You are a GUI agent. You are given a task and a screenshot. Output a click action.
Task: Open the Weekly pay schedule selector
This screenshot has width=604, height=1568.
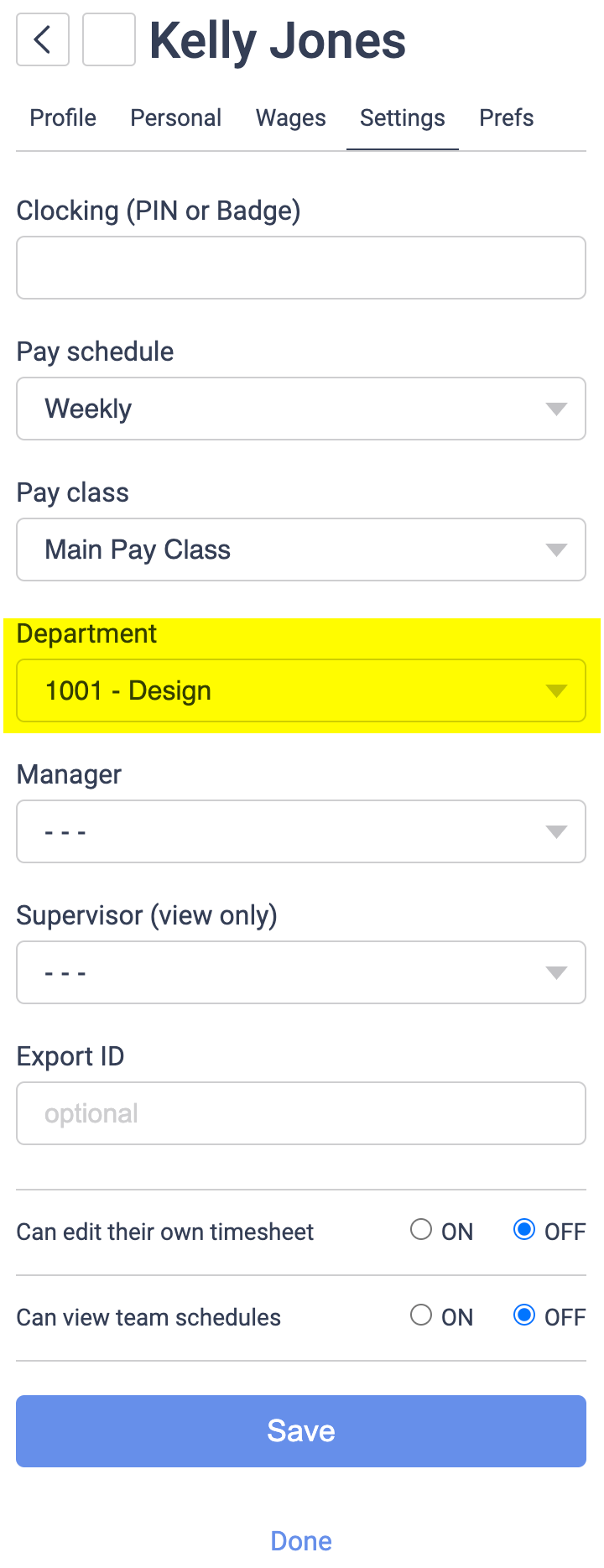pyautogui.click(x=301, y=409)
